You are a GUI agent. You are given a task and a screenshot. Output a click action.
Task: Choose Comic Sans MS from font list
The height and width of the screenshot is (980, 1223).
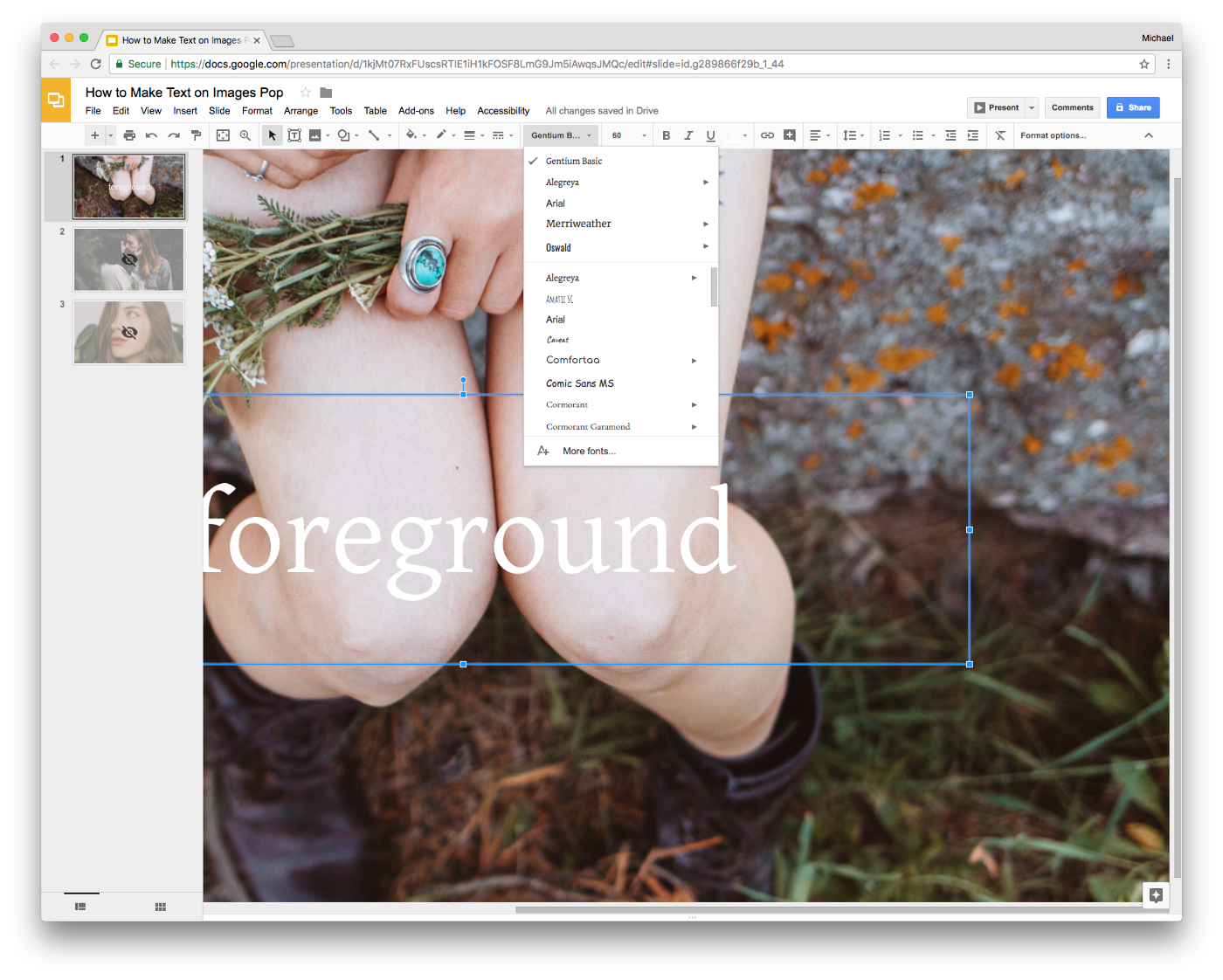[580, 383]
